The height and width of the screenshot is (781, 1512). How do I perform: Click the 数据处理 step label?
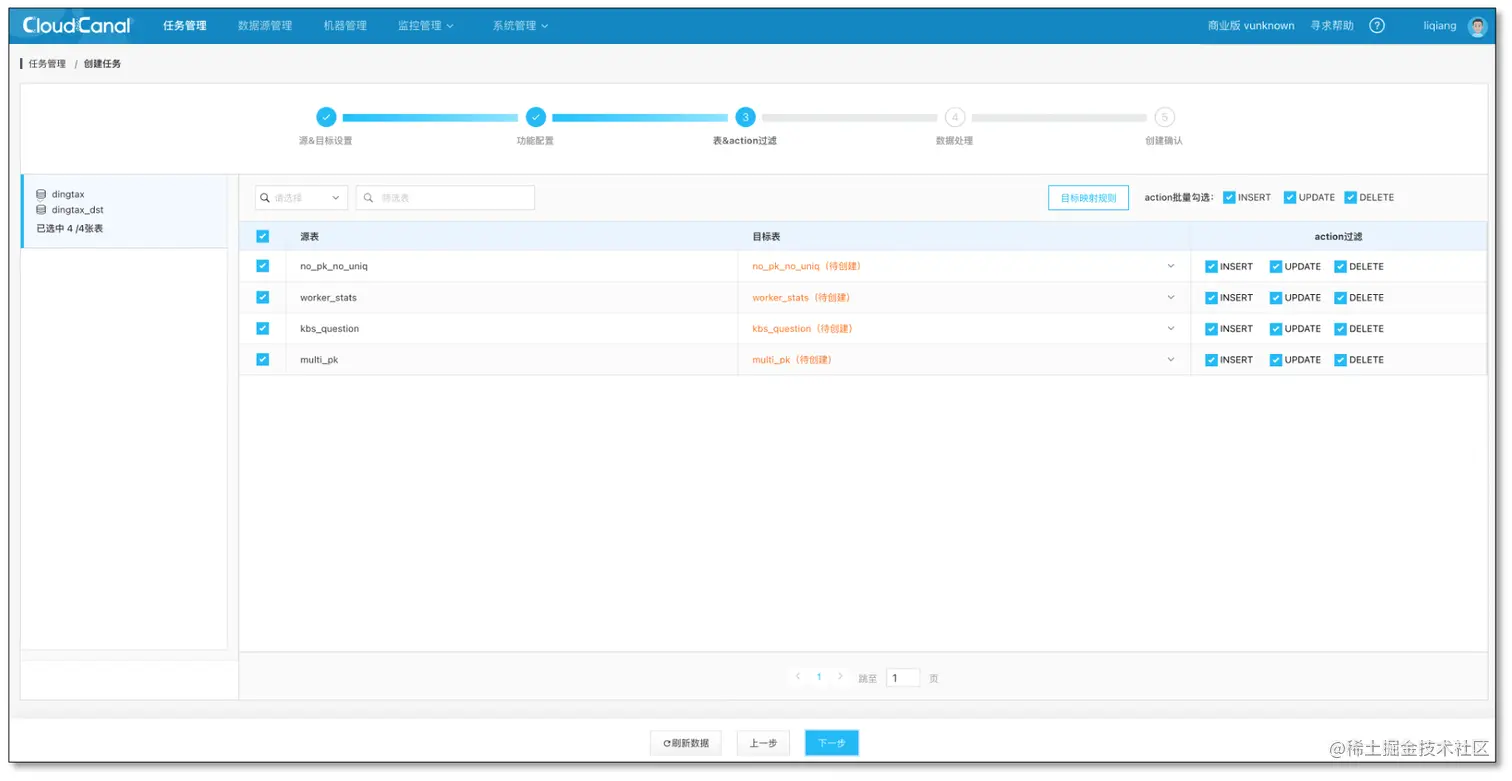[x=954, y=141]
